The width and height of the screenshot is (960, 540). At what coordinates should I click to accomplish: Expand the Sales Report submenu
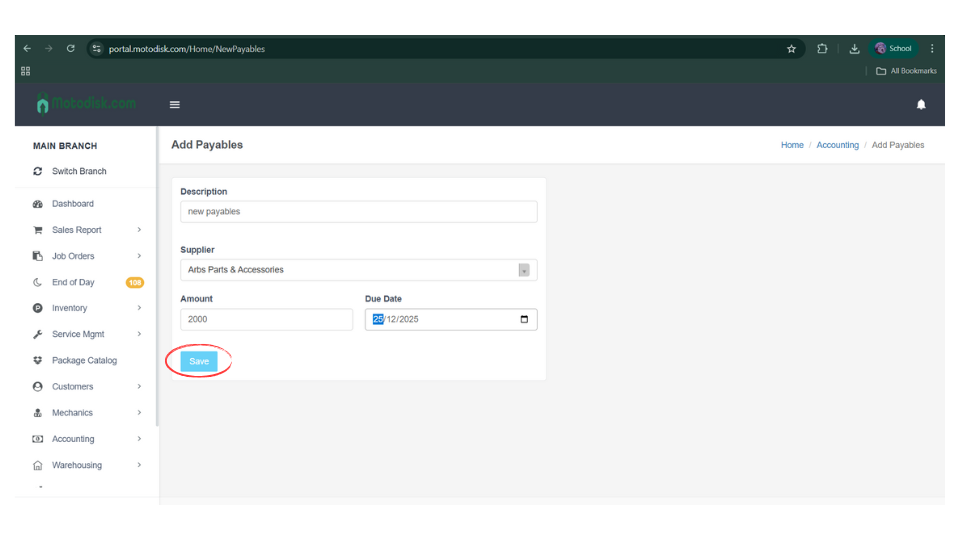[76, 230]
